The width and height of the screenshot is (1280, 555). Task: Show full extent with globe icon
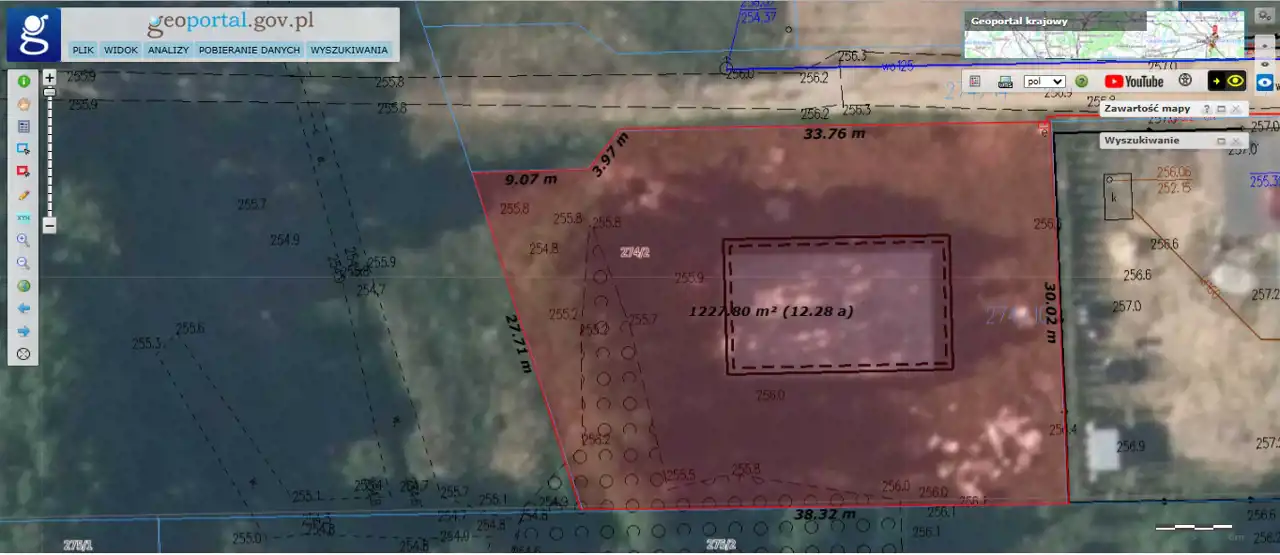click(23, 286)
